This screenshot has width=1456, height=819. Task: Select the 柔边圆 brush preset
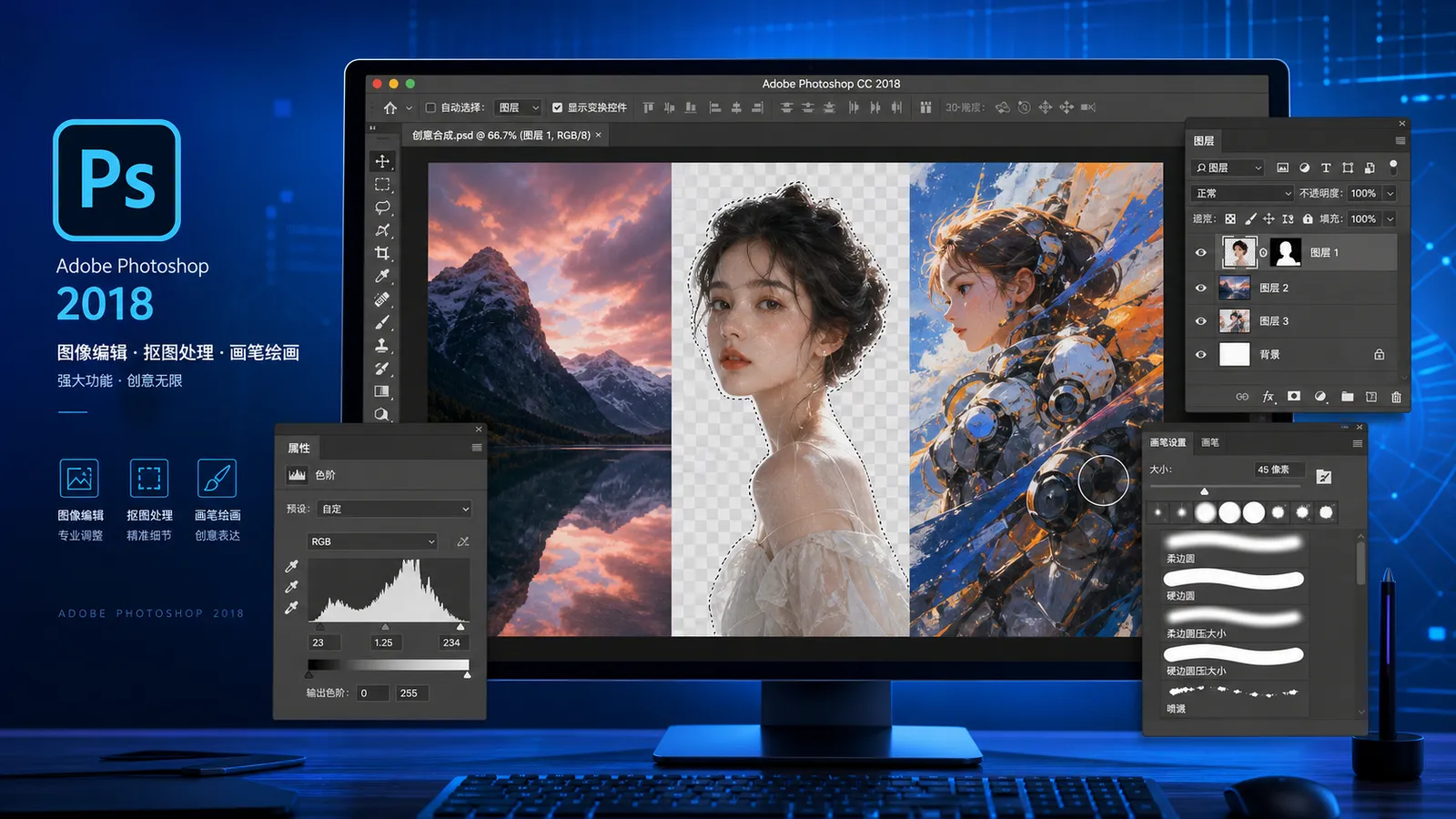[1235, 550]
